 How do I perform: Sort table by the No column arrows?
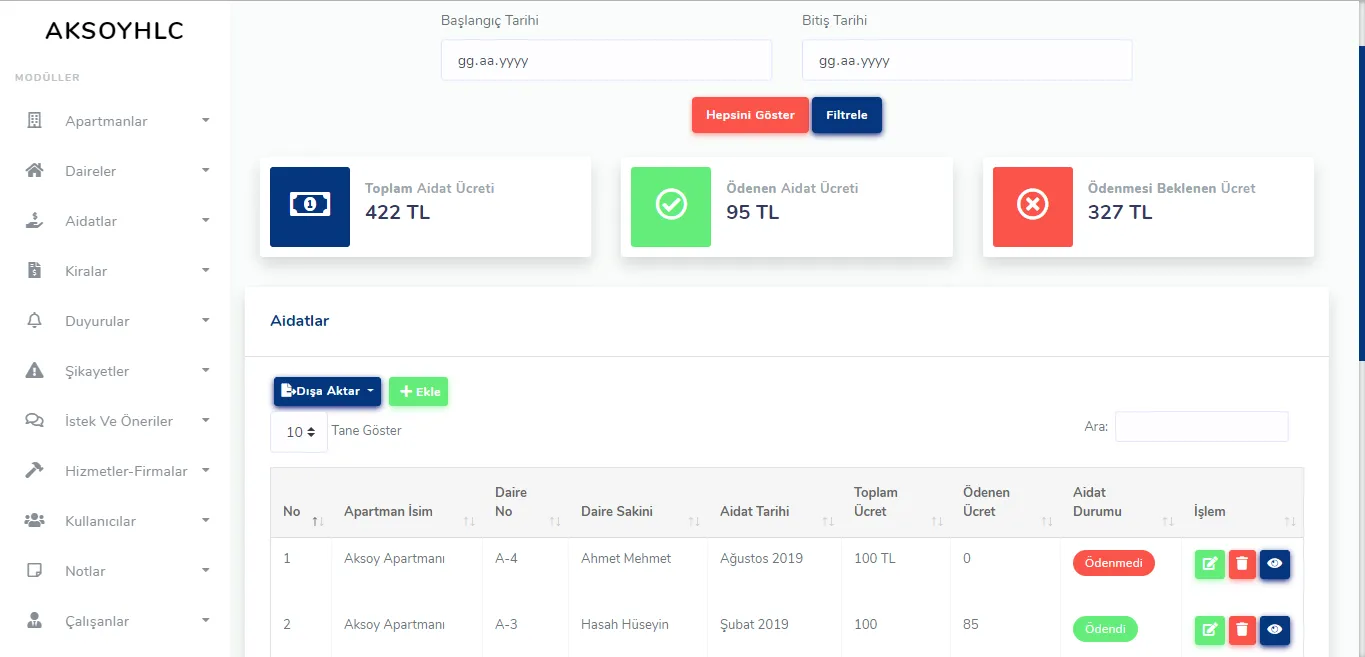click(318, 521)
